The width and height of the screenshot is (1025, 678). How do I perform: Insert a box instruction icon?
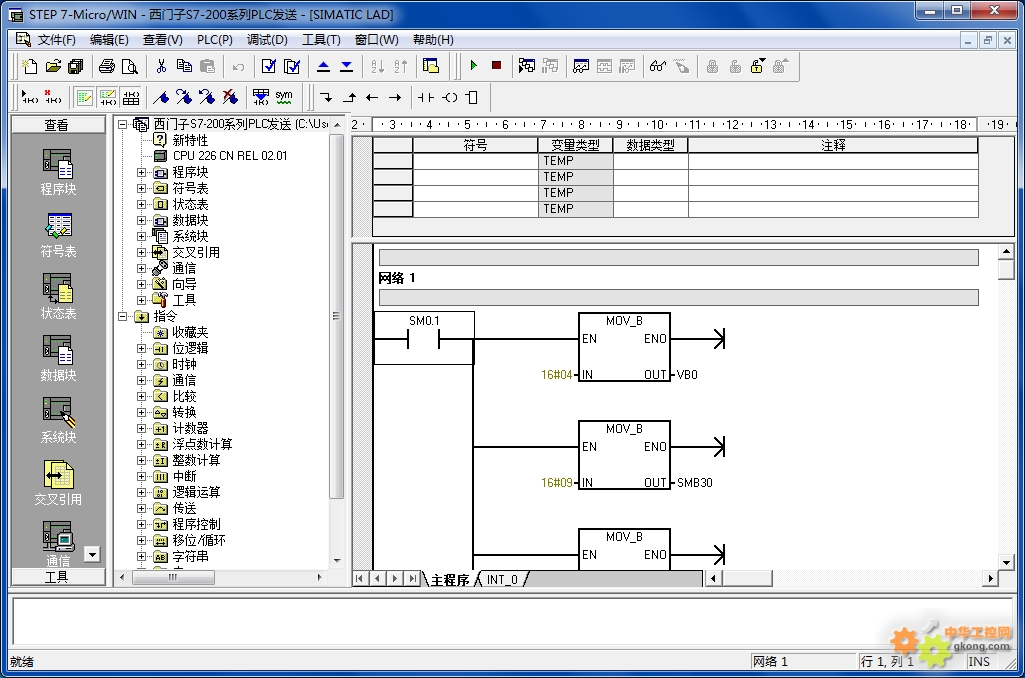pos(472,97)
